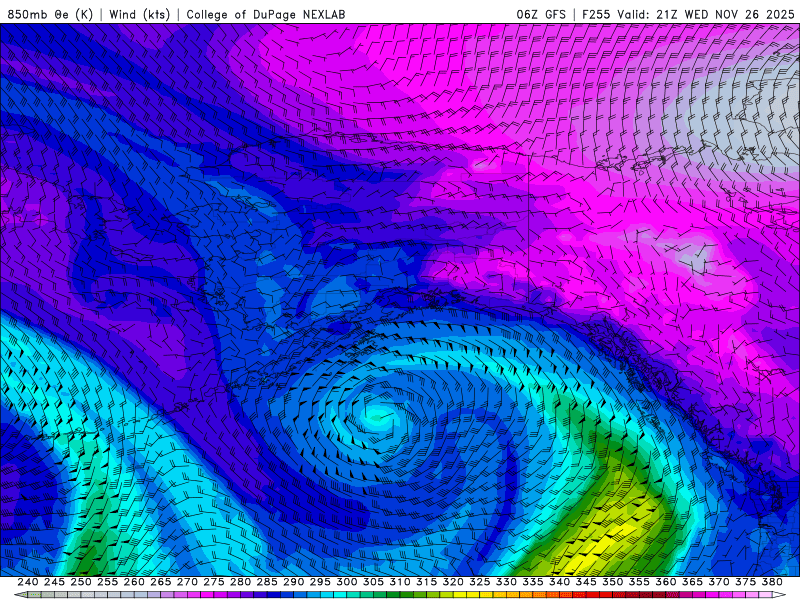
Task: Click the 'Valid: 21Z WED NOV 26 2025' text
Action: (706, 14)
